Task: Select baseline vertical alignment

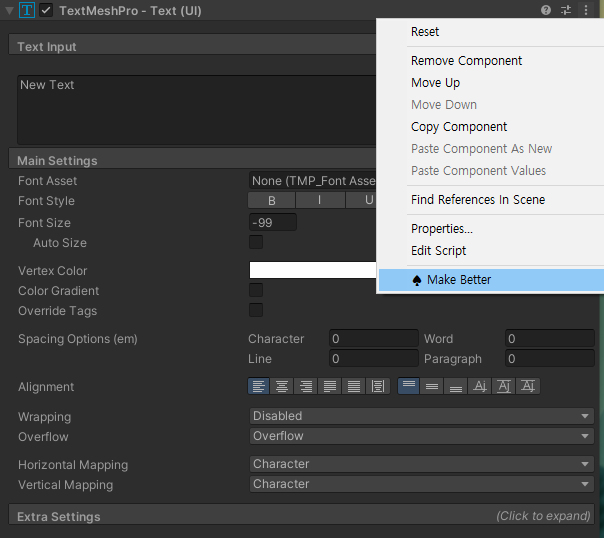Action: click(x=480, y=386)
